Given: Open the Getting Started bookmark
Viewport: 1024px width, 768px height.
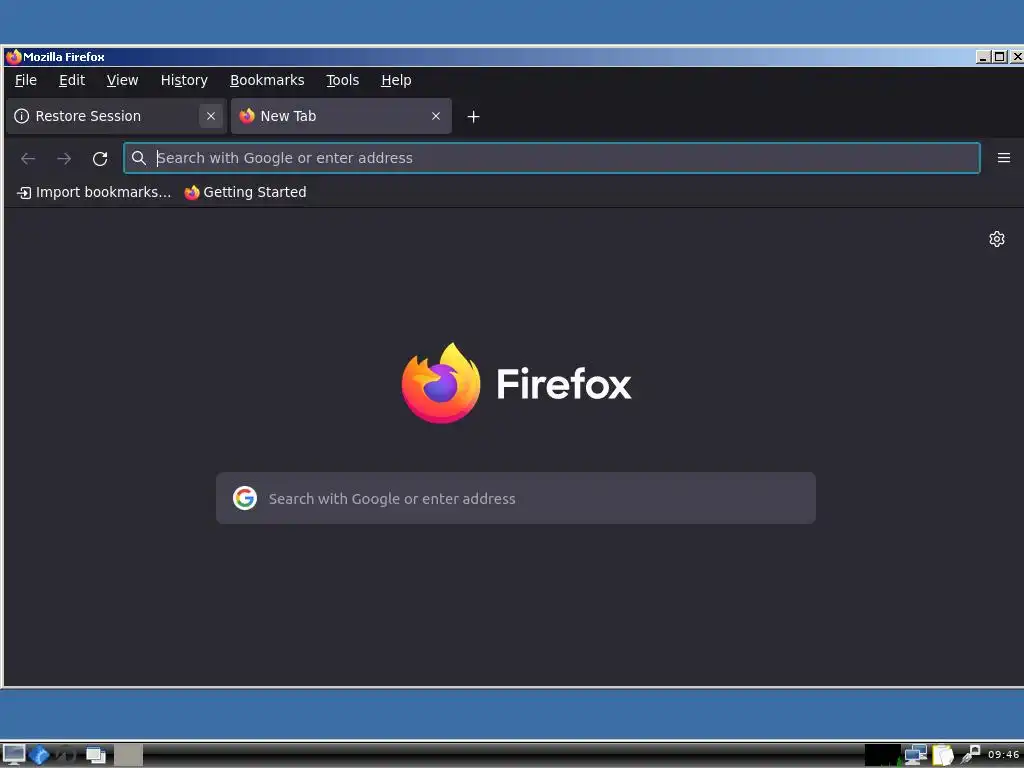Looking at the screenshot, I should pos(246,193).
